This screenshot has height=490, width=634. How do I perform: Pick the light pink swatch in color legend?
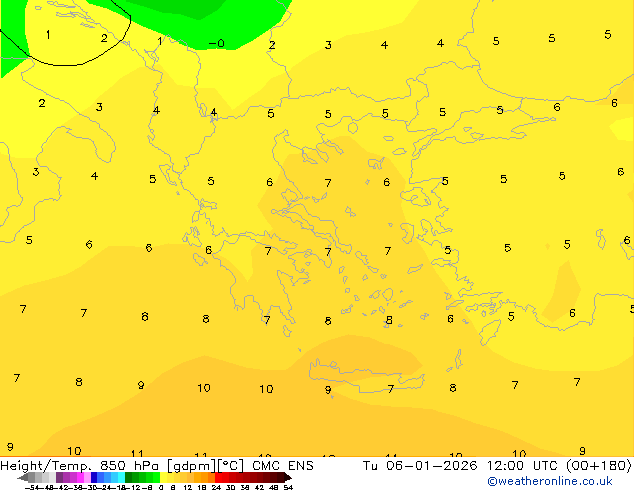tap(87, 477)
